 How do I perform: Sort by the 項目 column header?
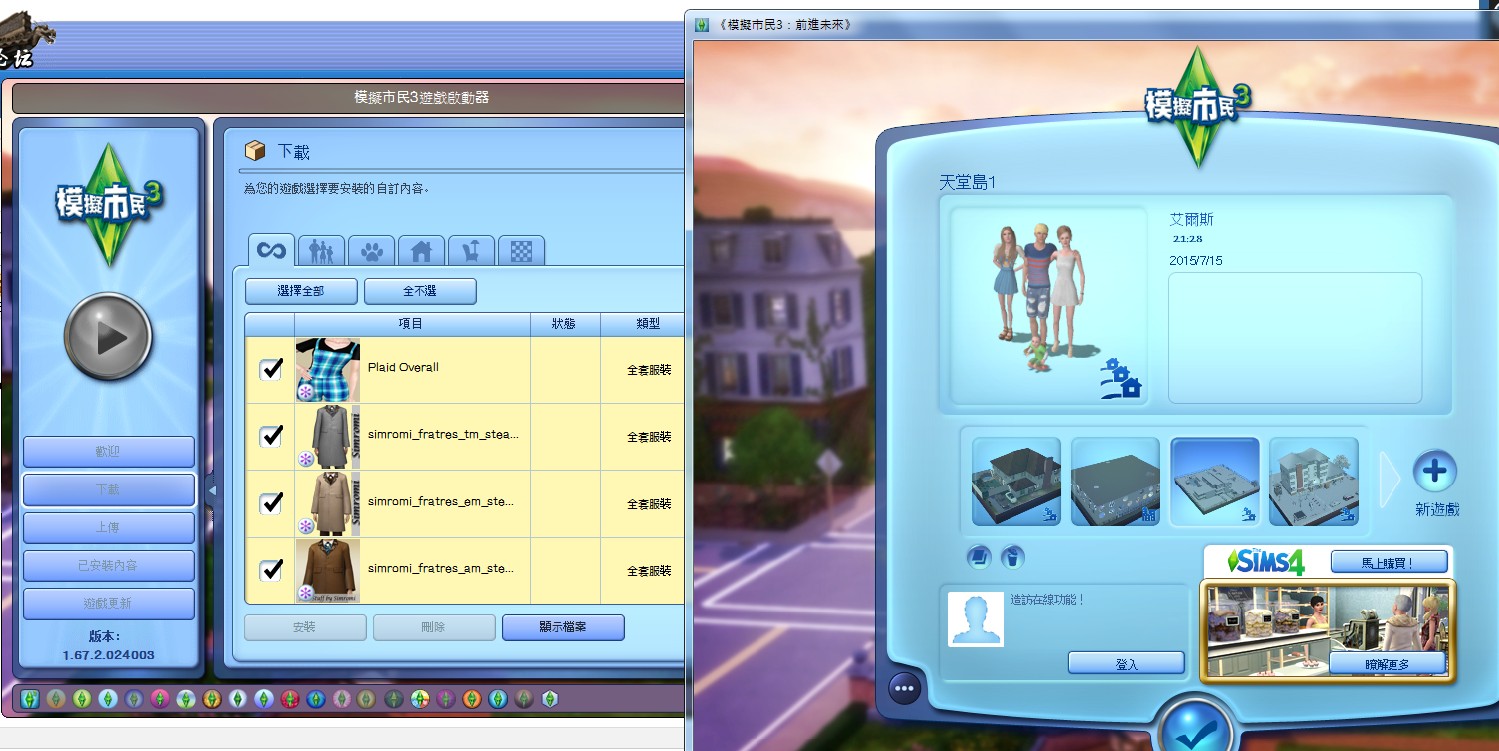pos(412,324)
